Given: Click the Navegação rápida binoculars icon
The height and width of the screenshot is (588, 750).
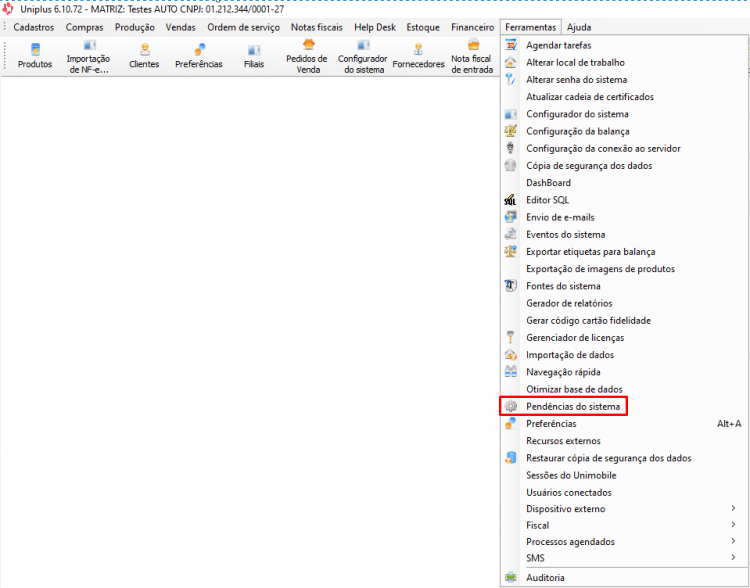Looking at the screenshot, I should click(x=511, y=372).
